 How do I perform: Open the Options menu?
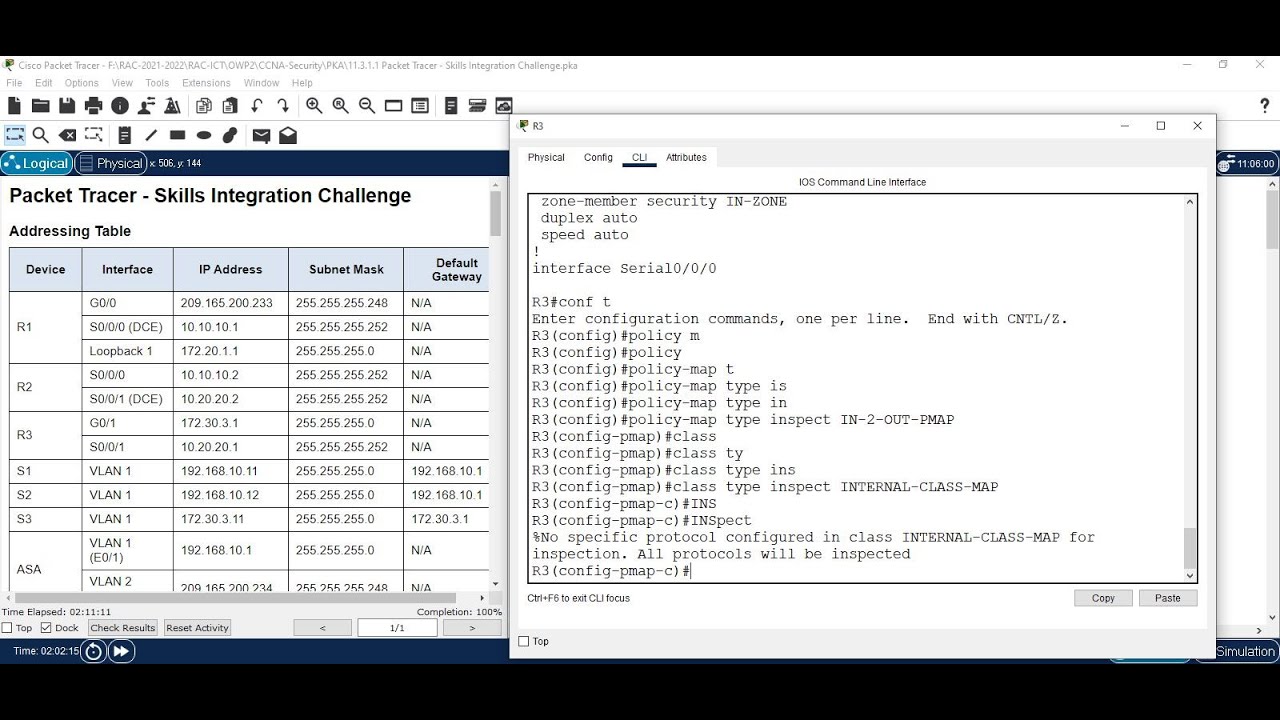82,83
